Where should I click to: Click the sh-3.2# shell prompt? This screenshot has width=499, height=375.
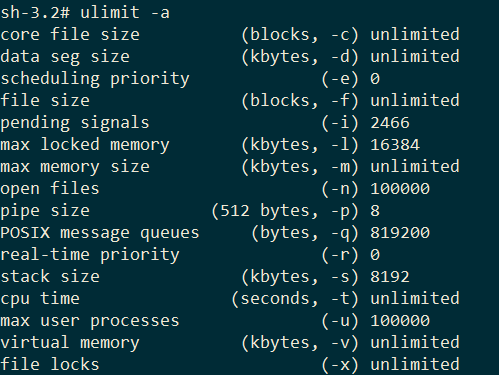tap(35, 13)
